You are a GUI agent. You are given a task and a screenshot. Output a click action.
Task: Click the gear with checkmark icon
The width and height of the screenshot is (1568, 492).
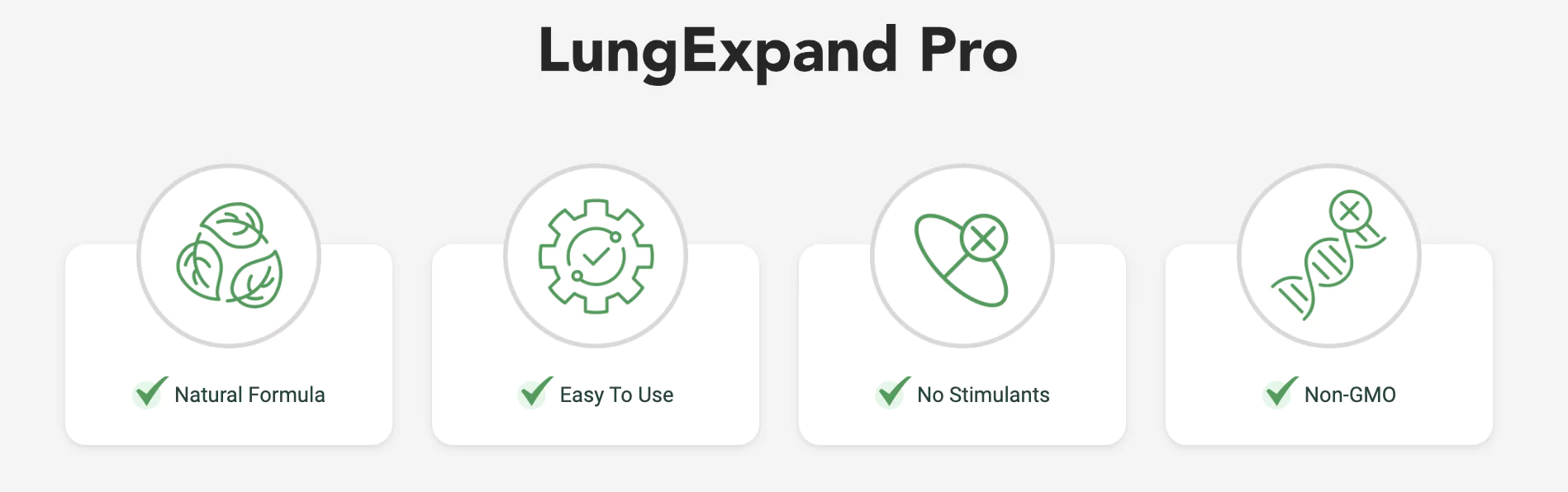click(596, 256)
